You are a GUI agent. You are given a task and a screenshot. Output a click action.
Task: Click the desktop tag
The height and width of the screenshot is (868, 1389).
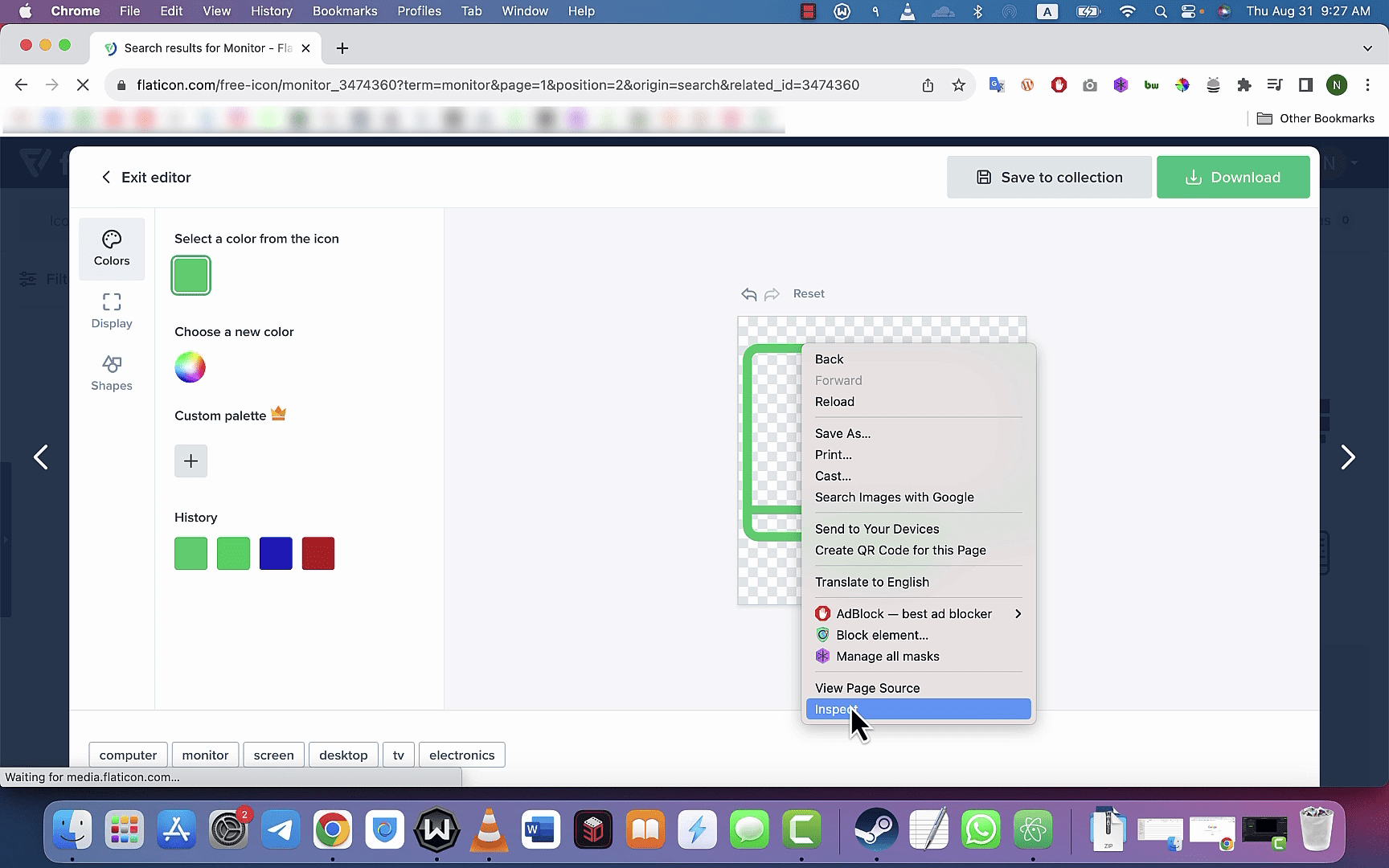(343, 755)
